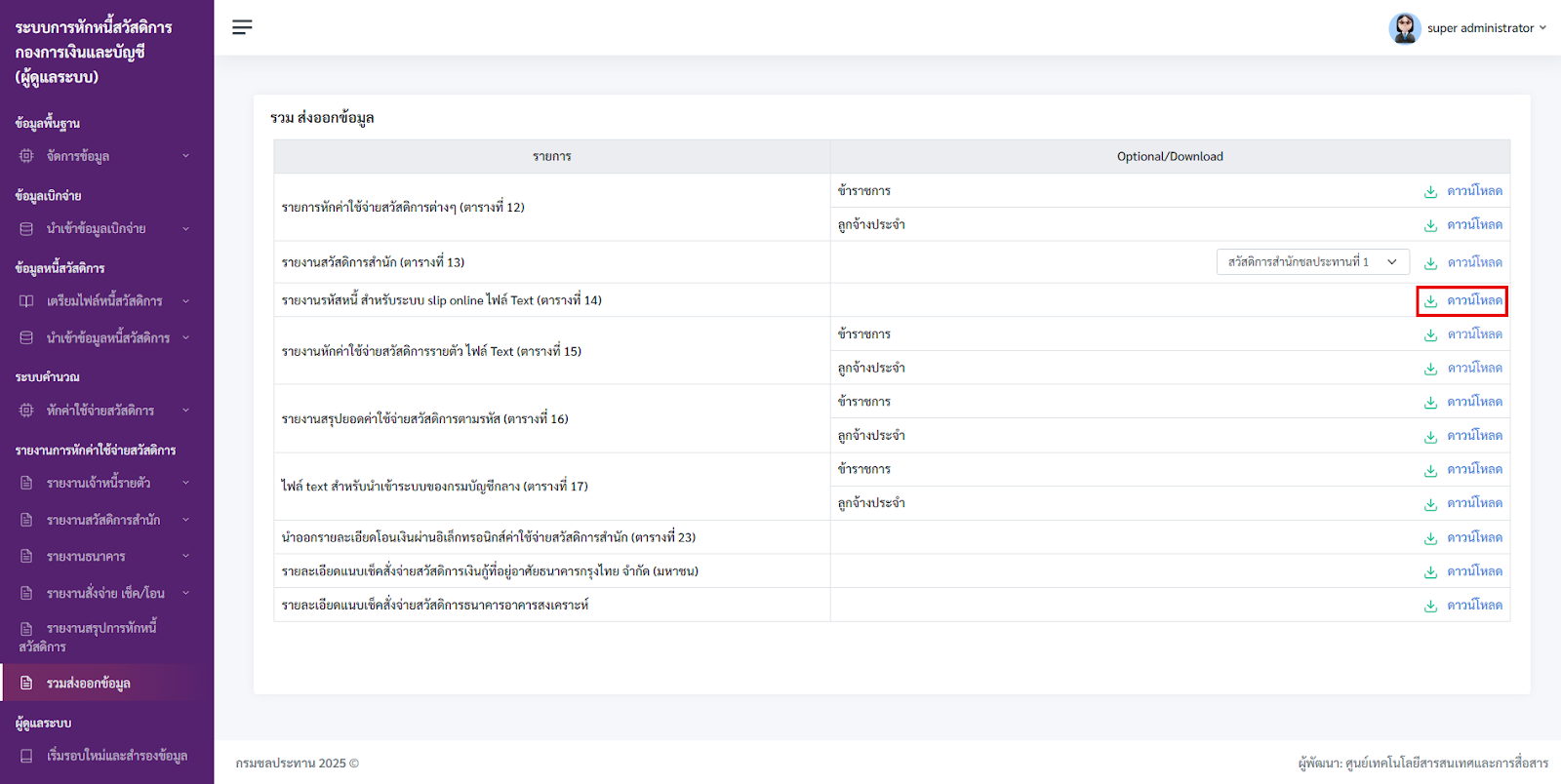
Task: Click ดาวน์โหลด for ธนาคารกรุงไทย cheque details
Action: 1474,571
